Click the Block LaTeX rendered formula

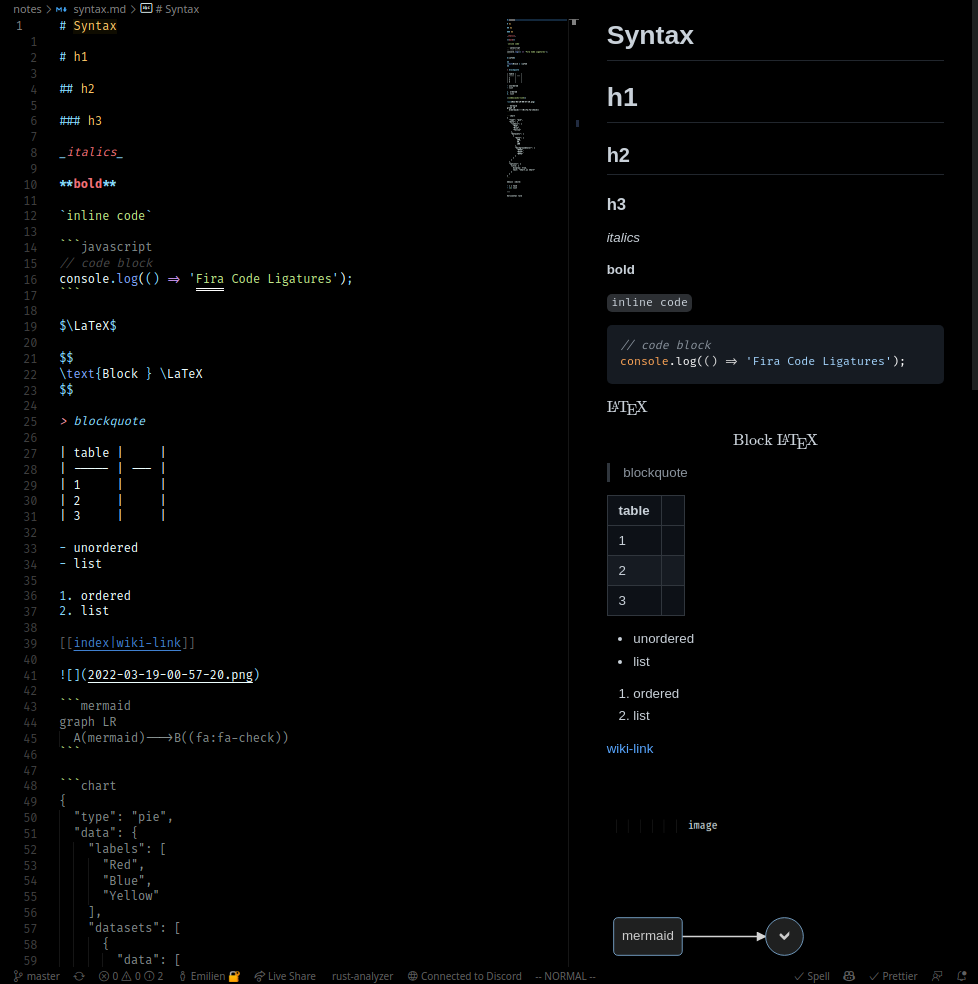coord(775,441)
